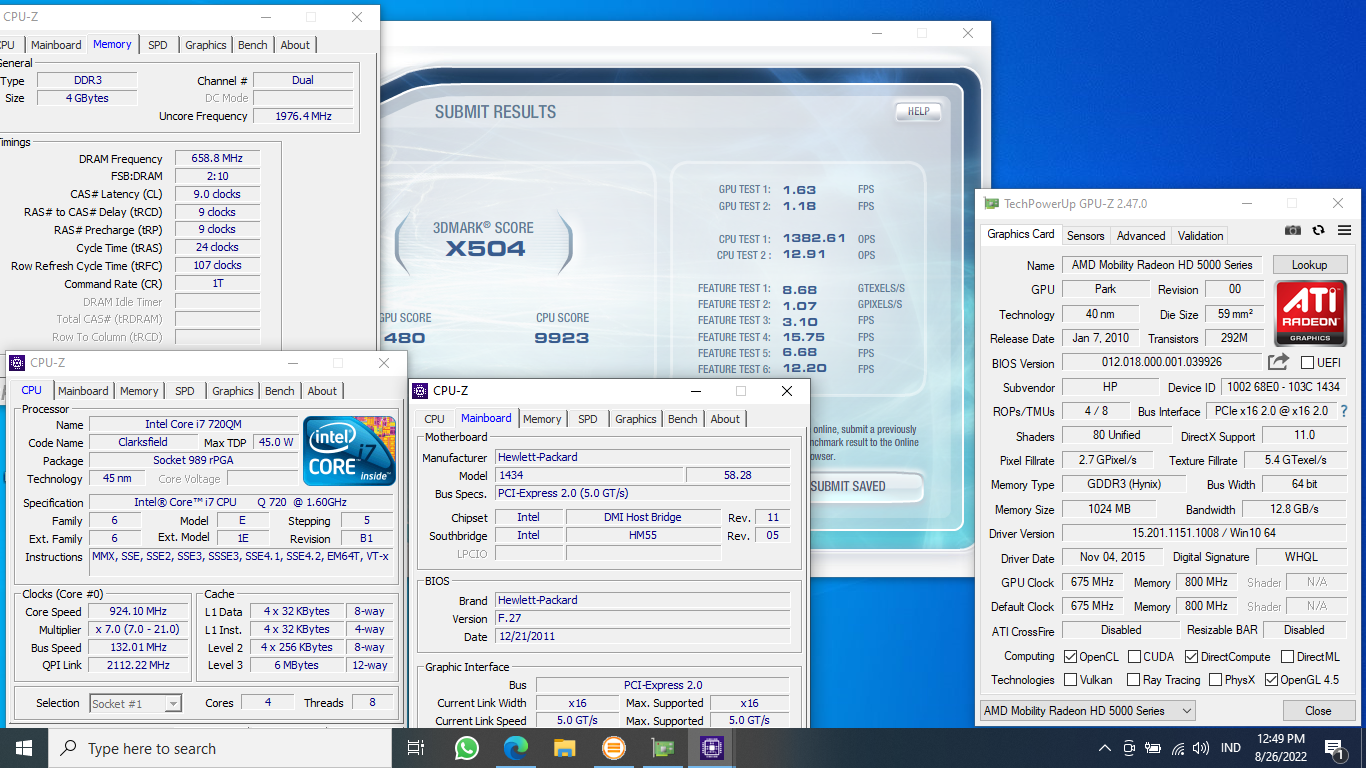
Task: Open Task View from the taskbar
Action: coord(416,748)
